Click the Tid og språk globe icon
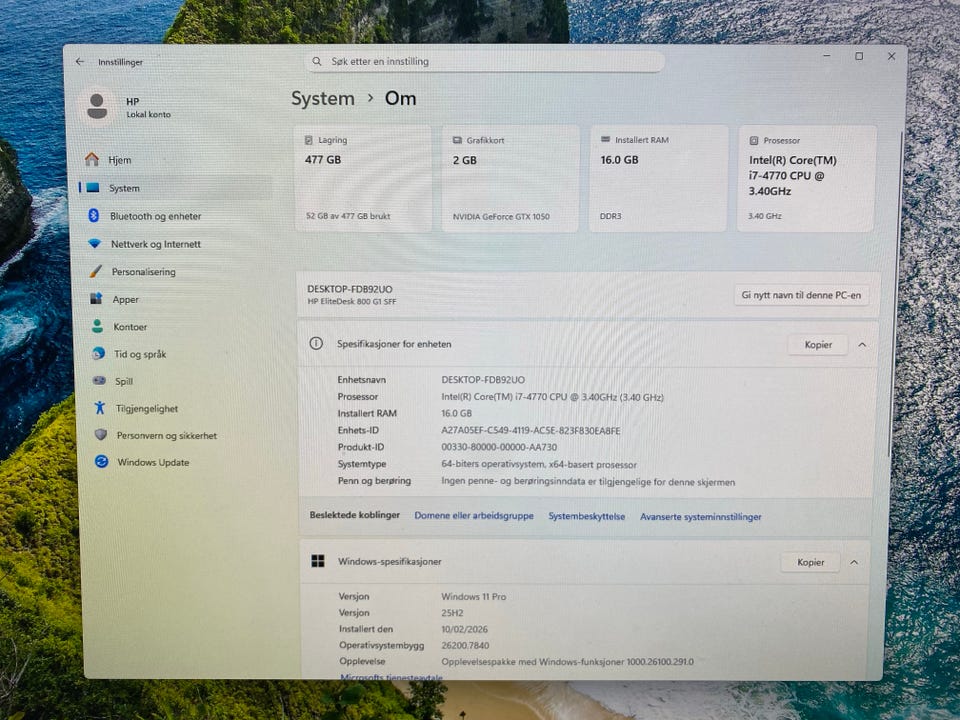 pos(98,353)
